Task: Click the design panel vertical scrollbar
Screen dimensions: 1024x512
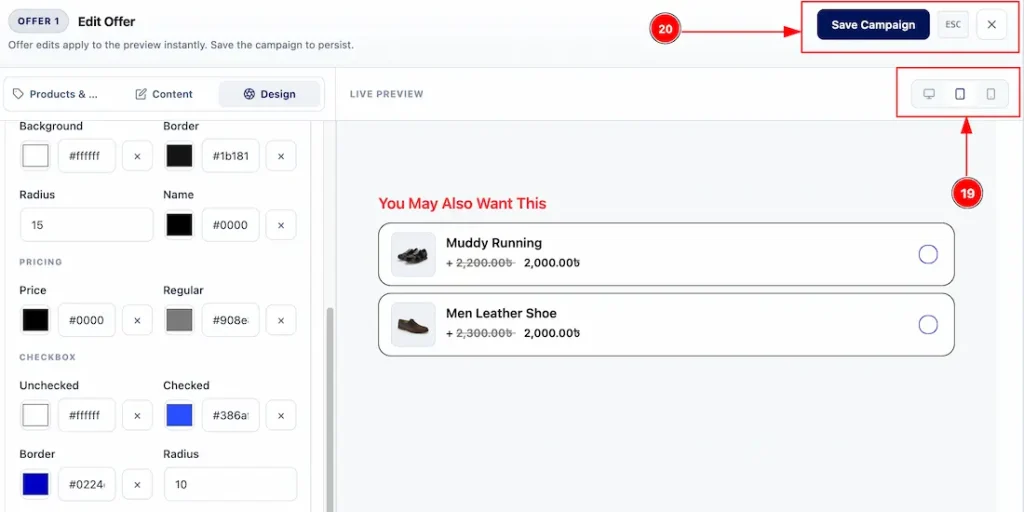Action: (x=330, y=409)
